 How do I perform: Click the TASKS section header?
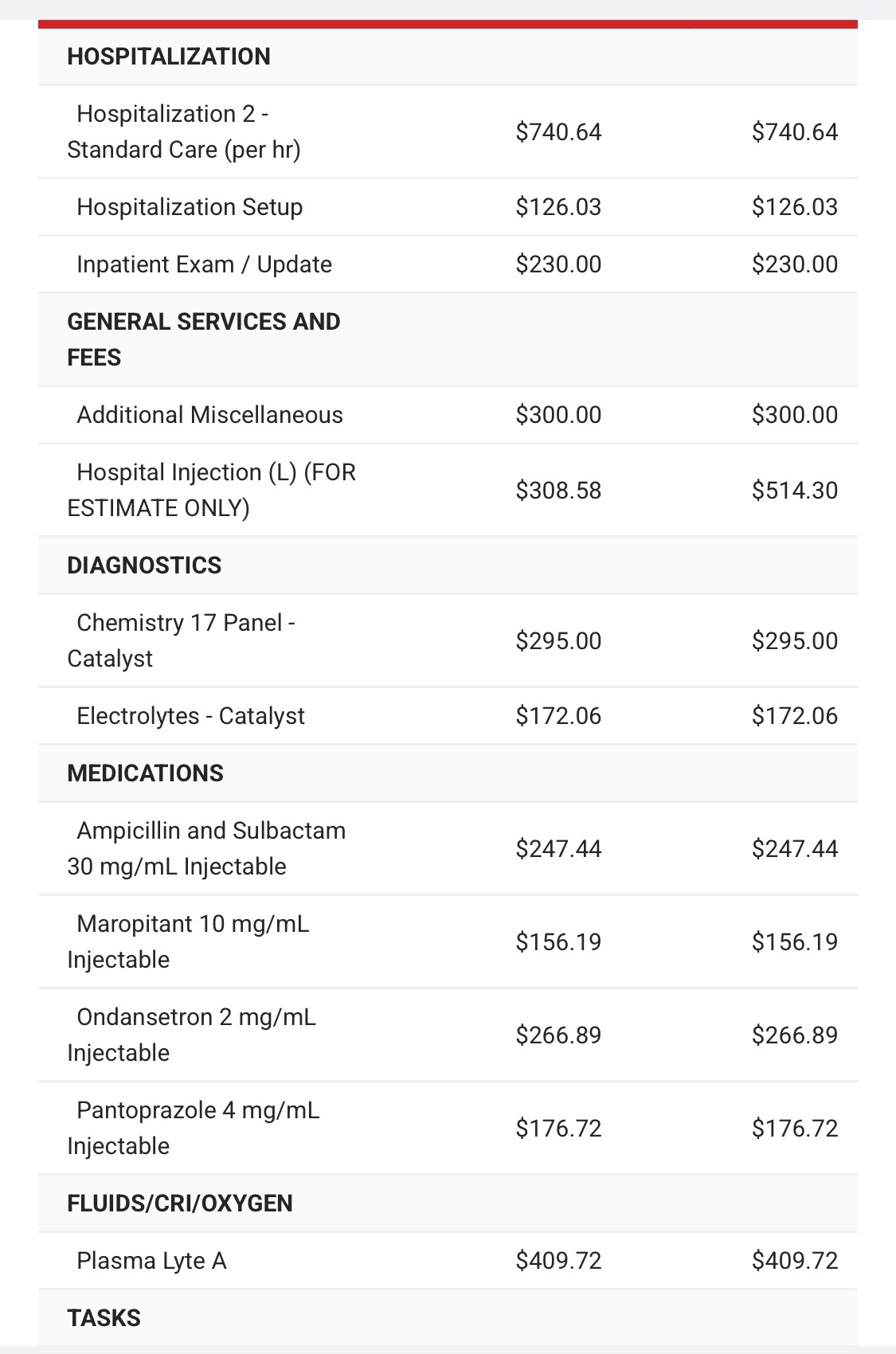pos(104,1318)
